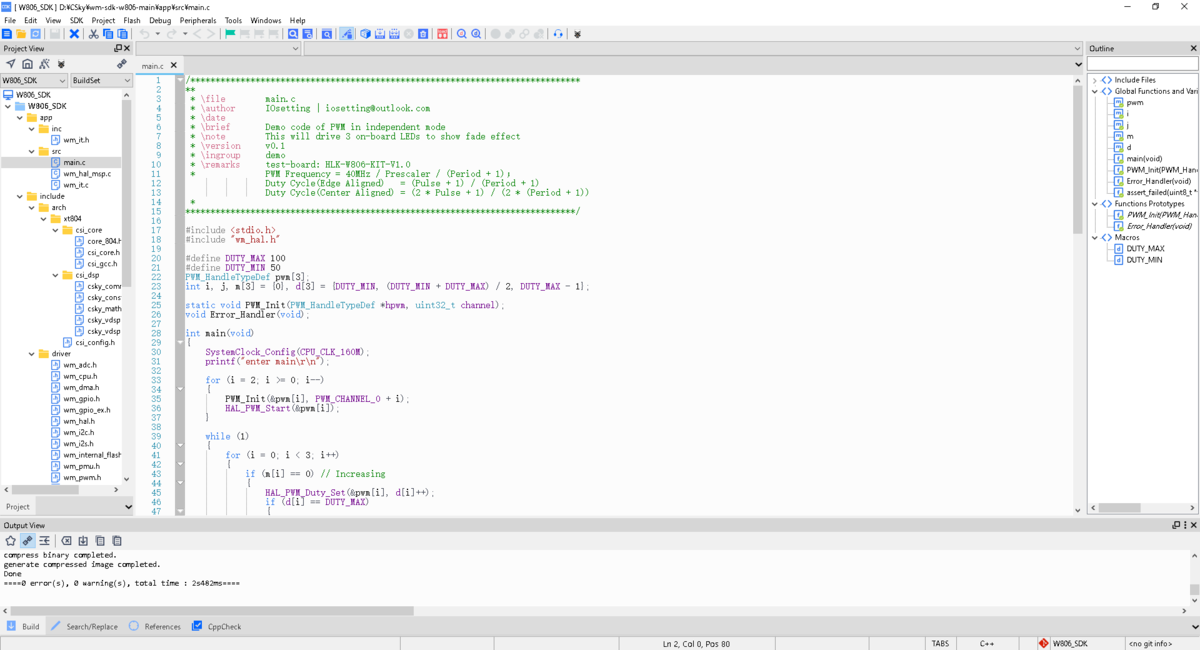Collapse Macros node in Outline
The height and width of the screenshot is (650, 1200).
tap(1095, 237)
